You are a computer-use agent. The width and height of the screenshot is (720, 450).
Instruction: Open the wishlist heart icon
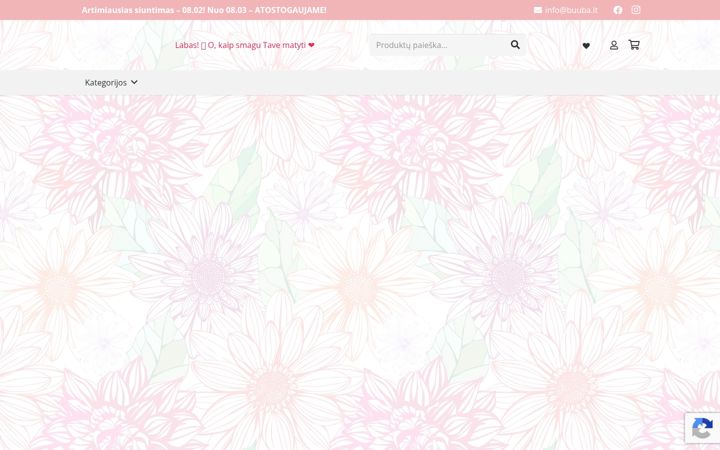586,45
